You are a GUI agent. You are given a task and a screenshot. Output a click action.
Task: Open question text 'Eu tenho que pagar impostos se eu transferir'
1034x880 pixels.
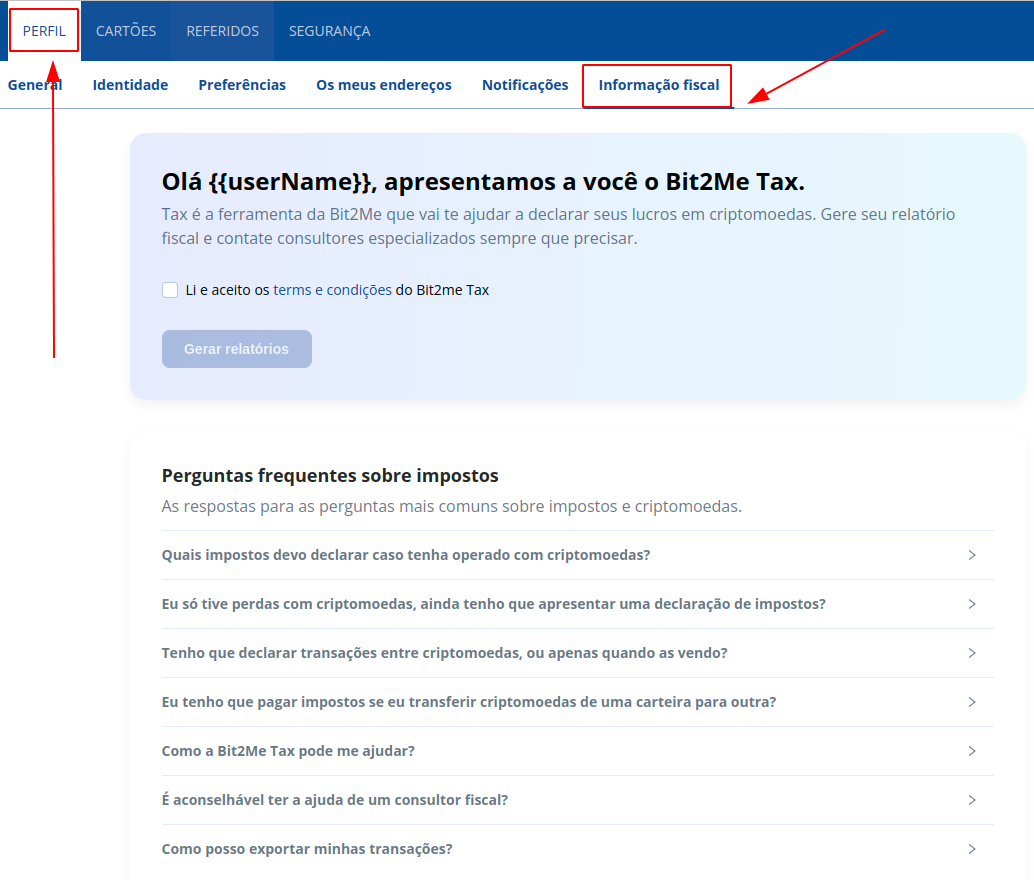click(469, 702)
